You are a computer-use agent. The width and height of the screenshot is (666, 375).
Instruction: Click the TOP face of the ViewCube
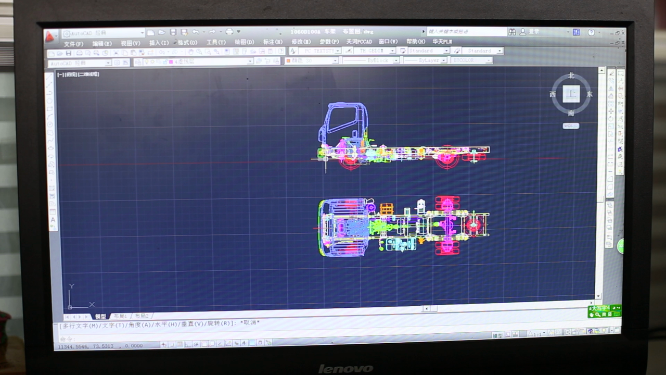[571, 94]
